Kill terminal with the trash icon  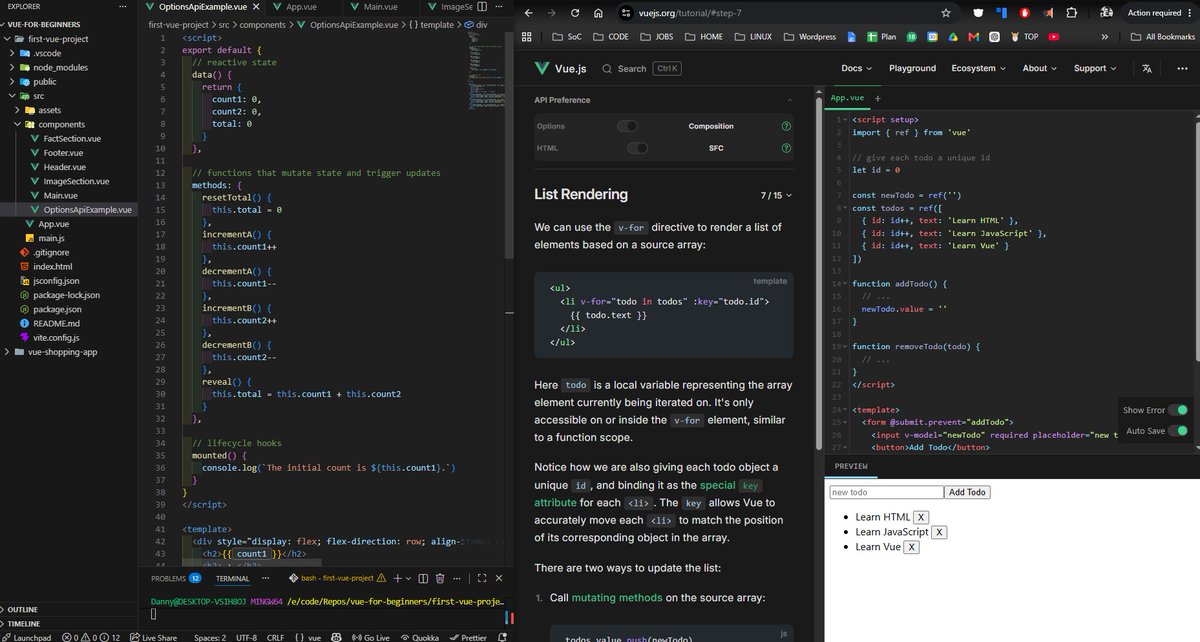441,578
